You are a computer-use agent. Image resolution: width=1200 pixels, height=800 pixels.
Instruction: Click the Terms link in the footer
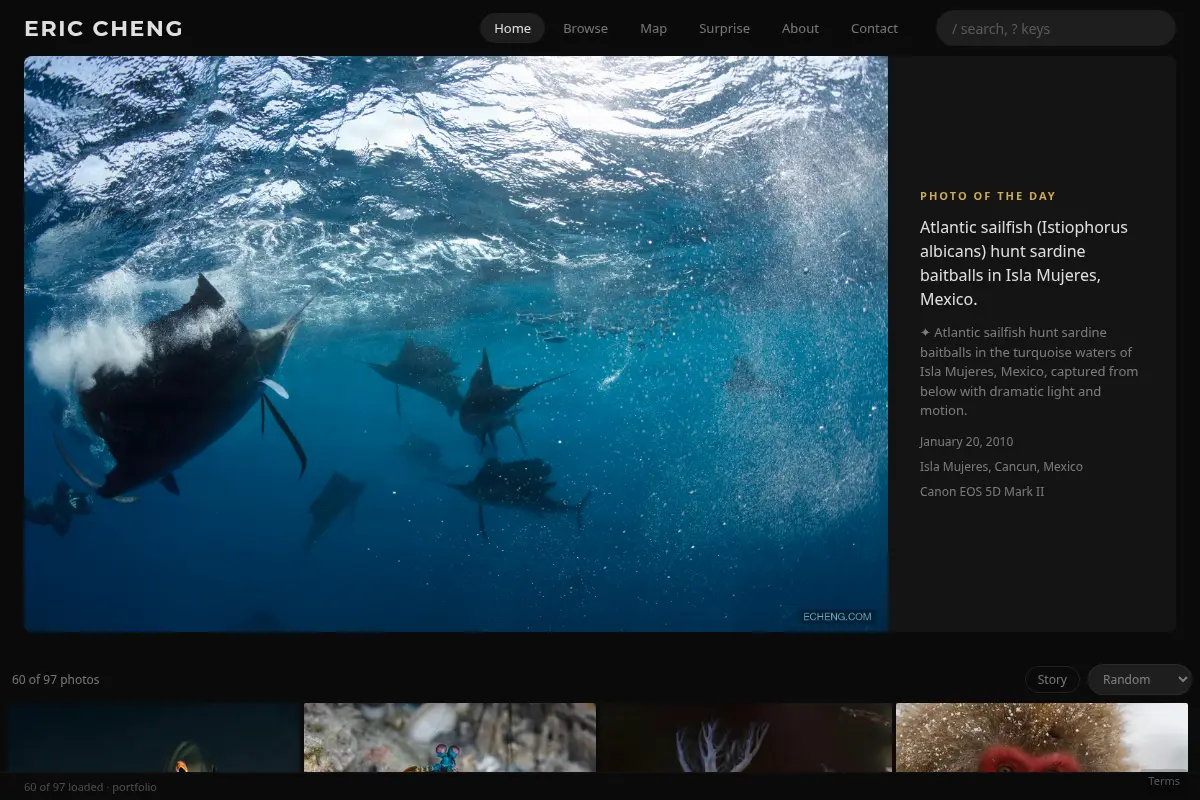click(x=1164, y=781)
